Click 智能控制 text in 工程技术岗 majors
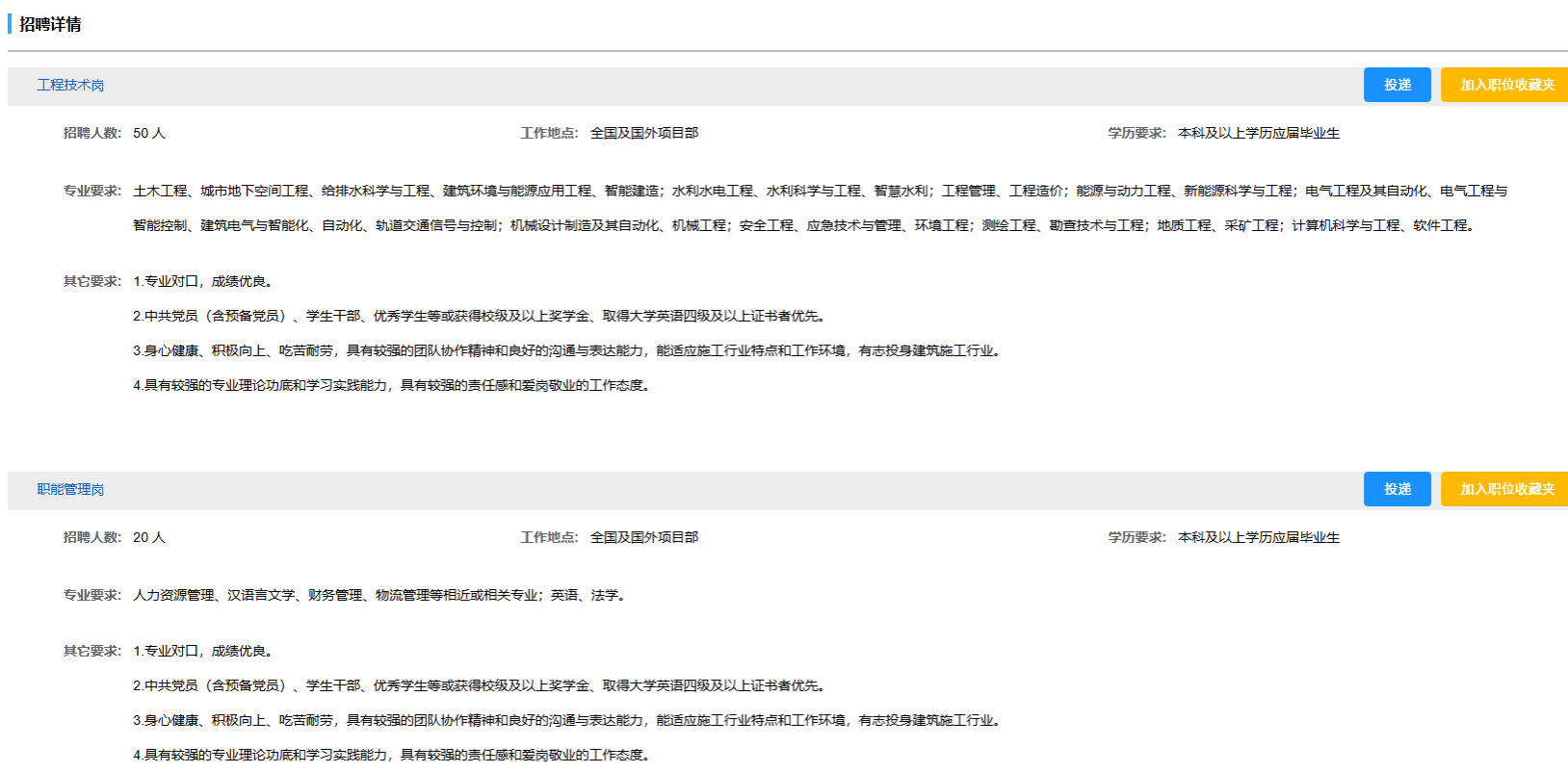 coord(160,226)
